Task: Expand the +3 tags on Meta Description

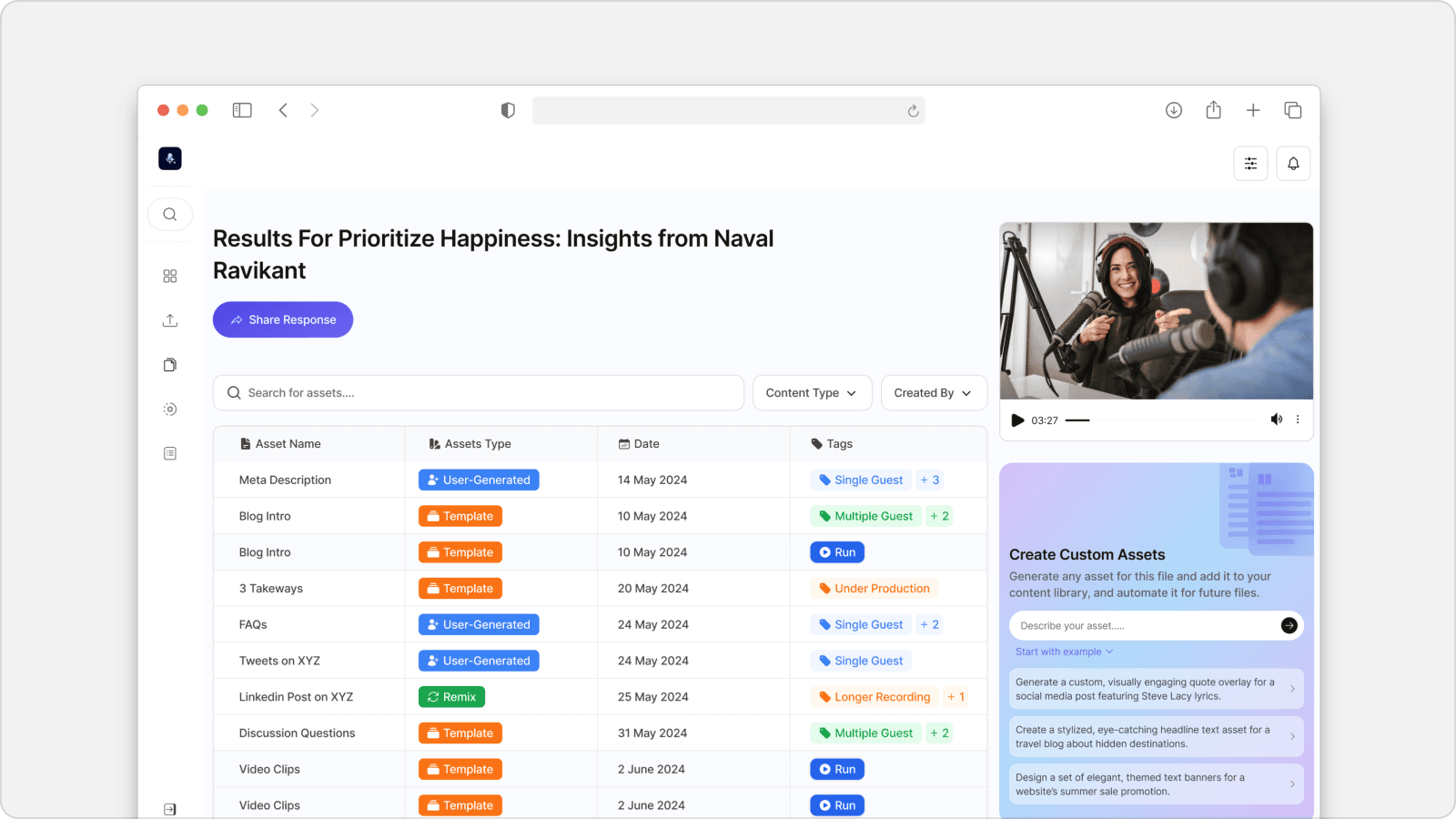Action: coord(929,480)
